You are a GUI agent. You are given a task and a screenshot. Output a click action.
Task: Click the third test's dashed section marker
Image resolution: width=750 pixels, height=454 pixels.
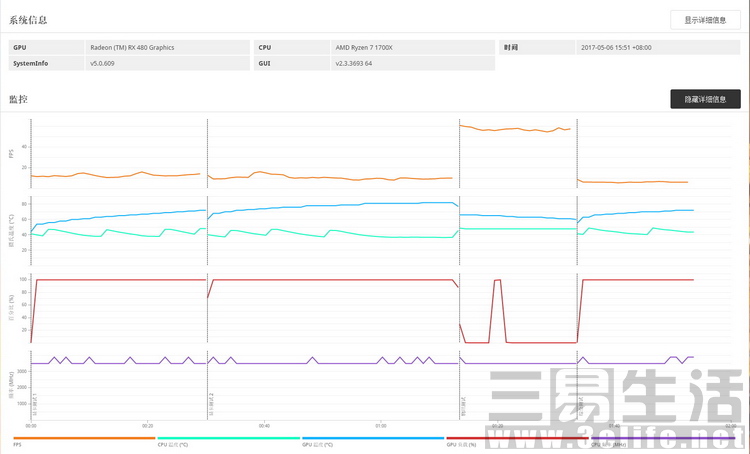[x=460, y=268]
